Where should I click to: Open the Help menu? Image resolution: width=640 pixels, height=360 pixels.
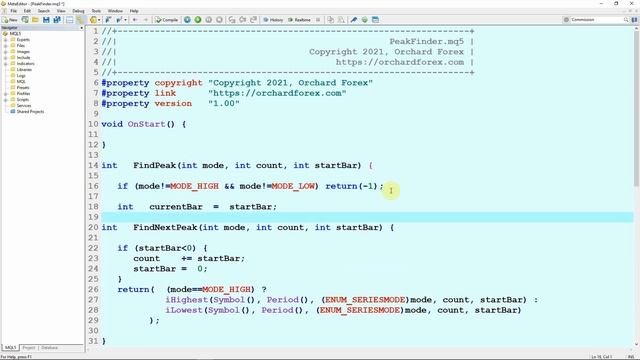134,11
